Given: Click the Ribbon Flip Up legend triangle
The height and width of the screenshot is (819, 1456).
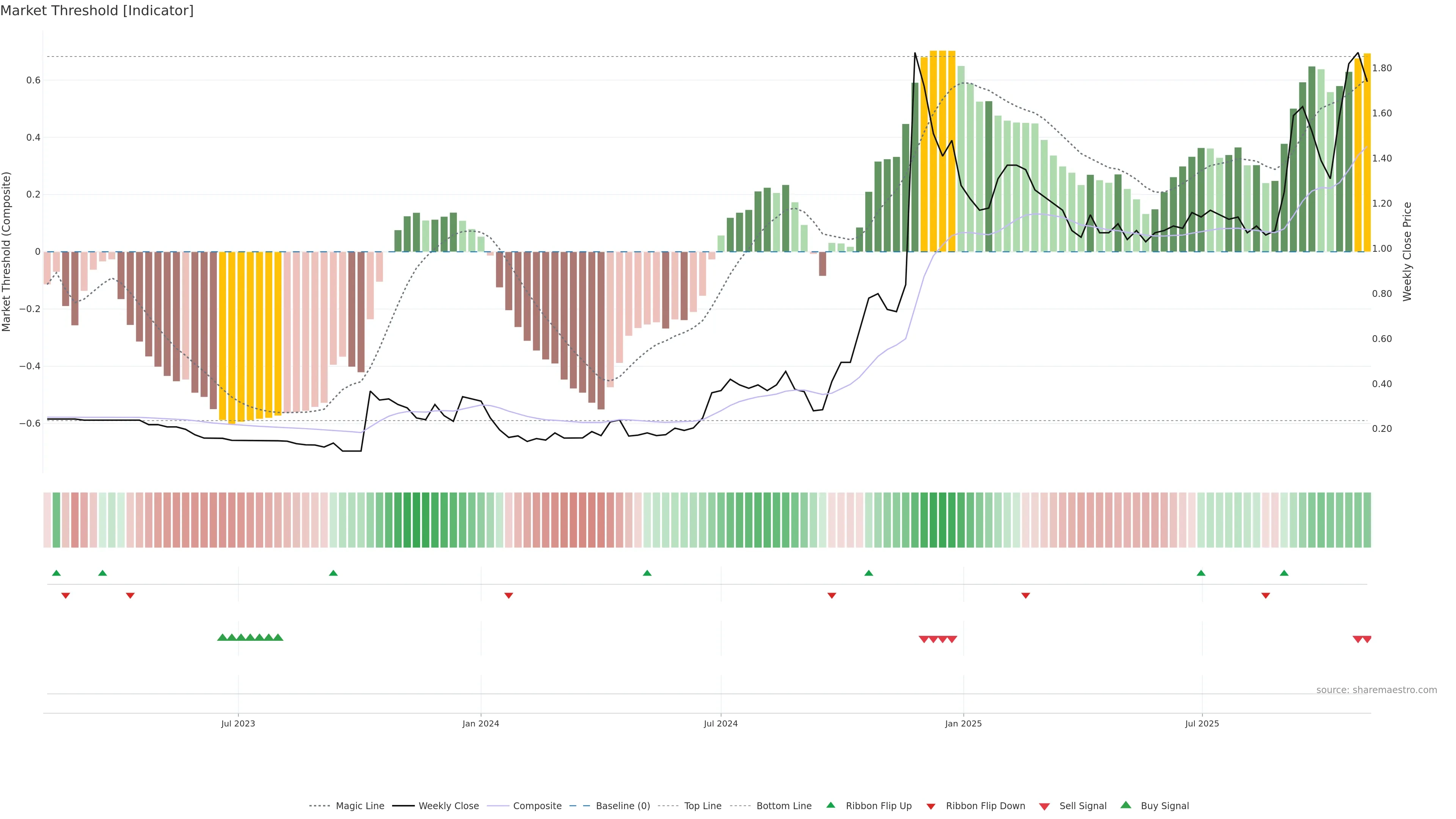Looking at the screenshot, I should coord(830,805).
